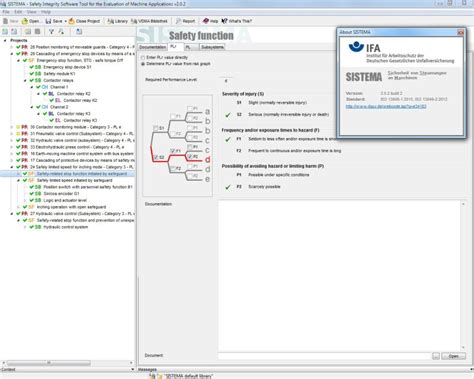This screenshot has height=379, width=474.
Task: Click the SB icon of Safety module K1
Action: [38, 74]
